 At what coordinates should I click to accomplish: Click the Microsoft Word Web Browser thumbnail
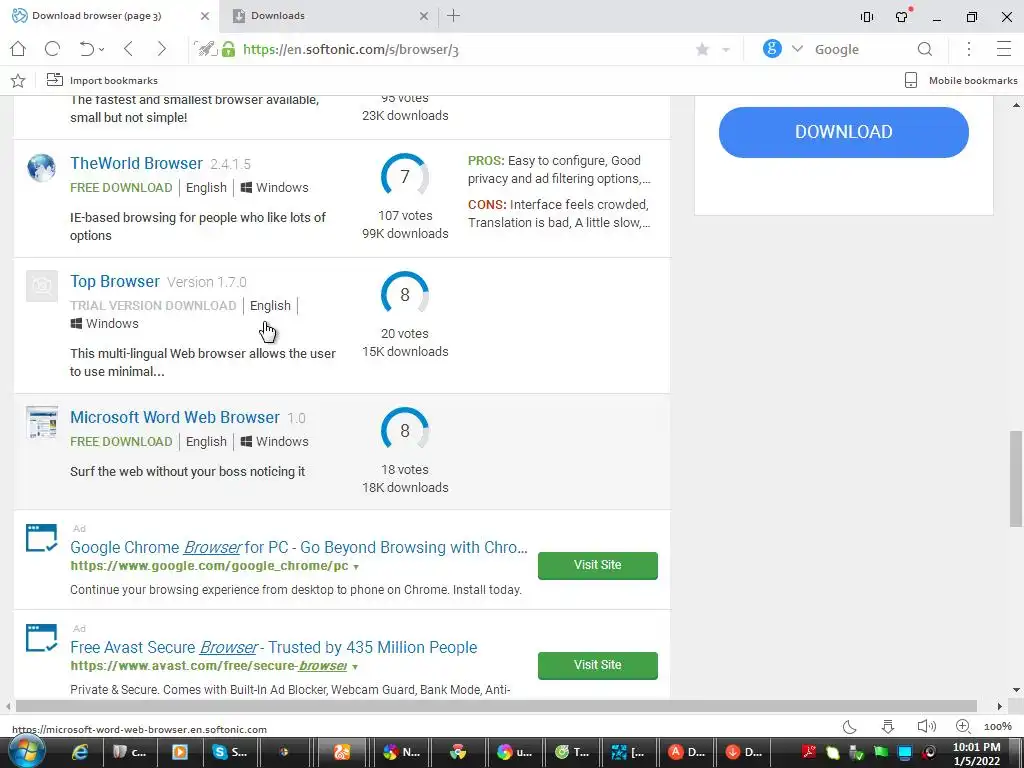[42, 422]
